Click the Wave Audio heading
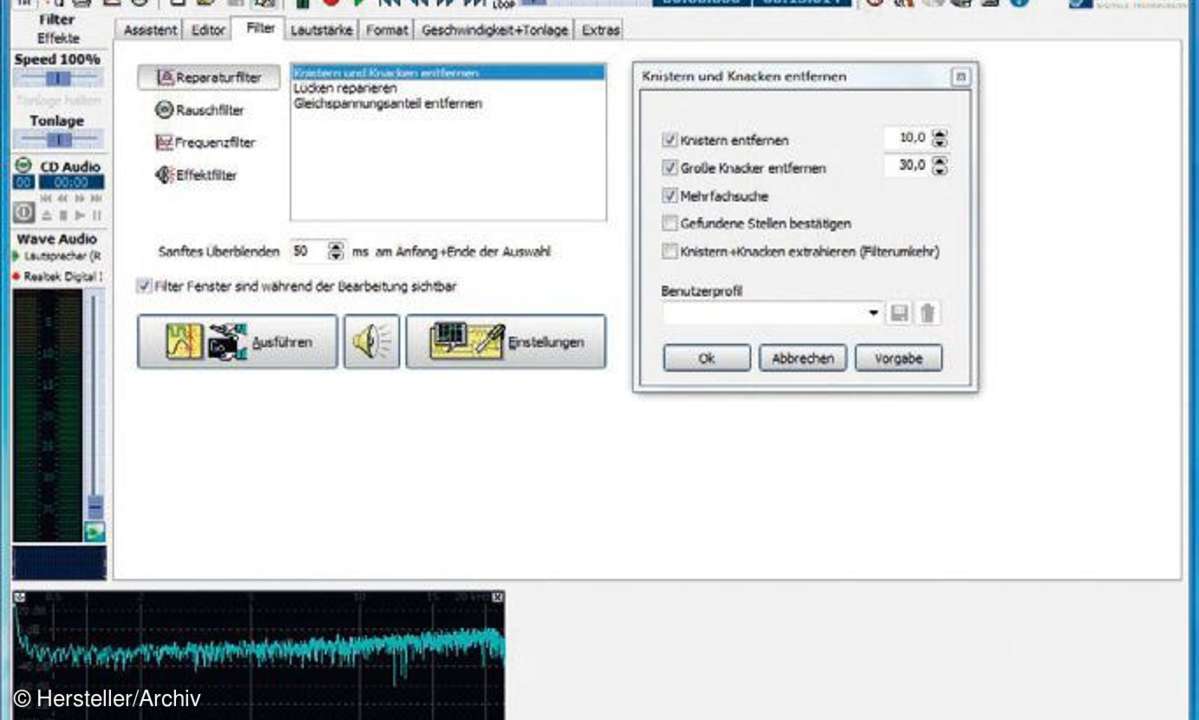Image resolution: width=1199 pixels, height=720 pixels. 57,238
